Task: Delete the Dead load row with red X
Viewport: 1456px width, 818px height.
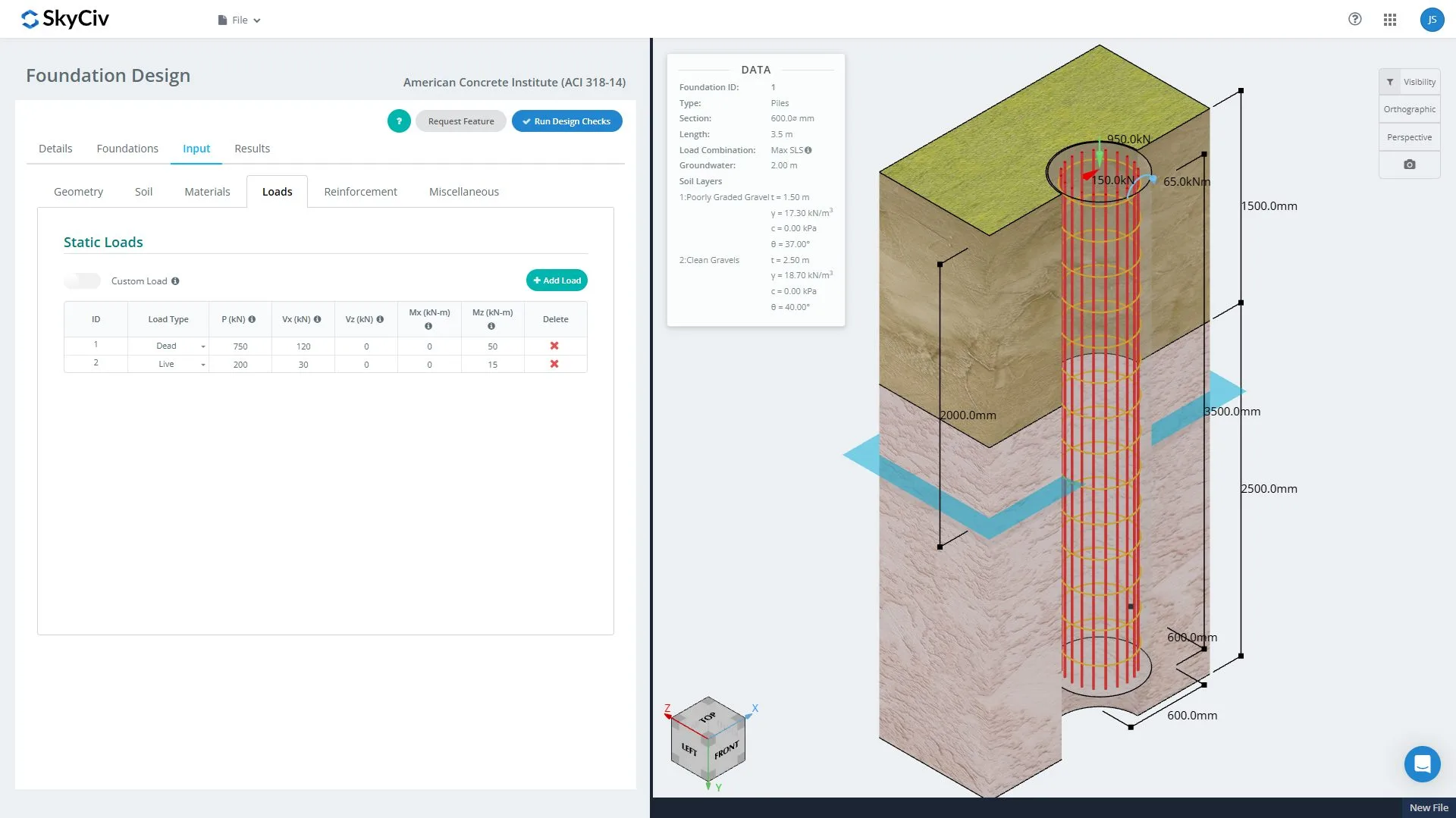Action: (554, 346)
